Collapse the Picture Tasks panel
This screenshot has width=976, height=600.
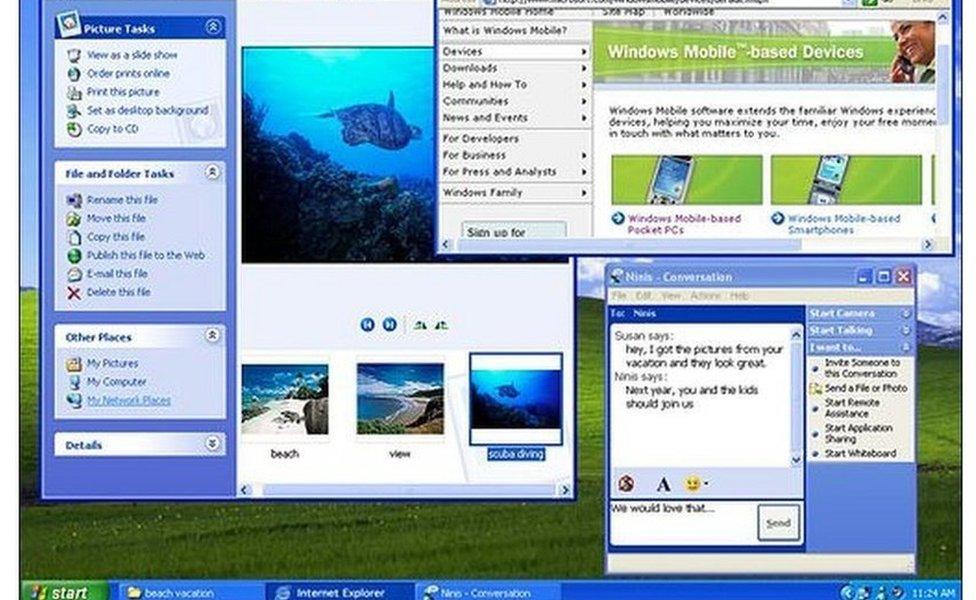pyautogui.click(x=213, y=27)
